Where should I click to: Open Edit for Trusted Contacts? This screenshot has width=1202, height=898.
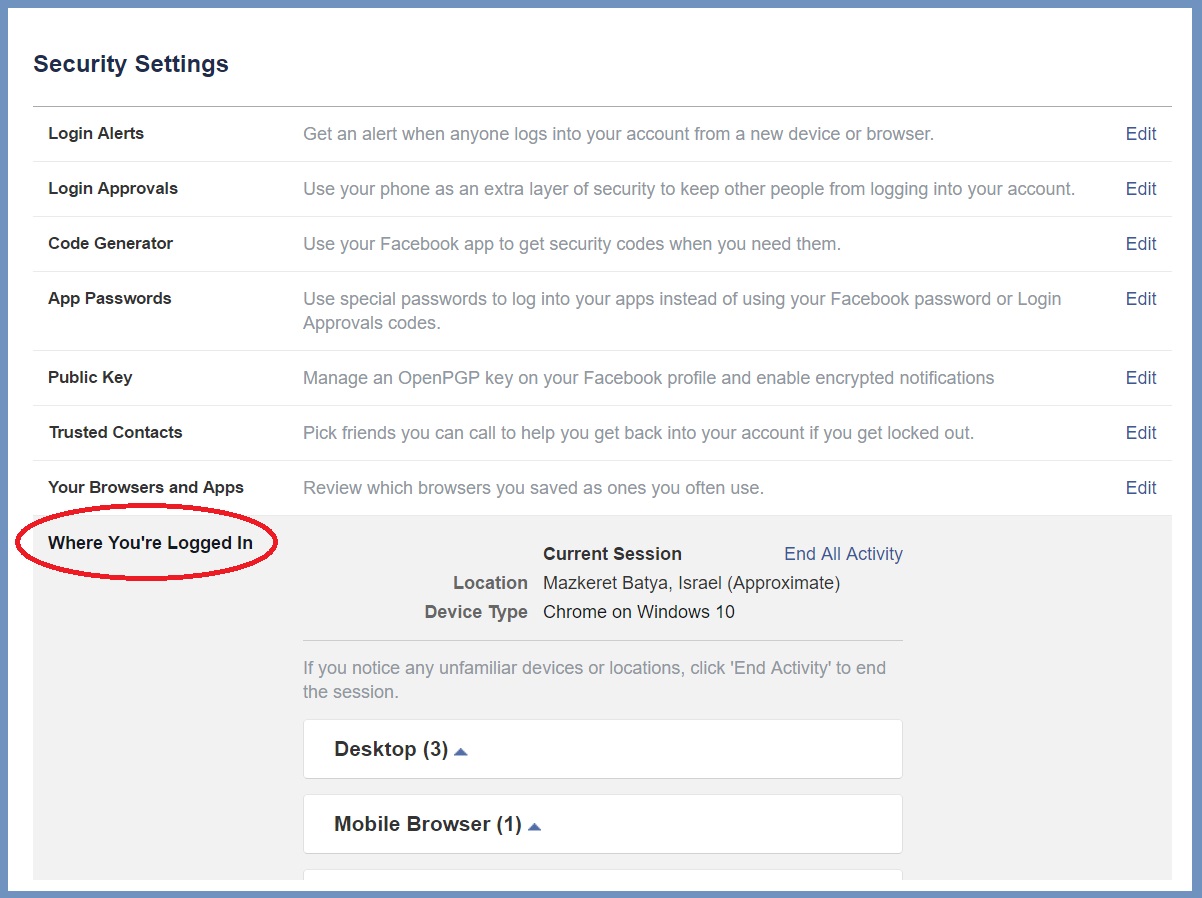(x=1140, y=433)
